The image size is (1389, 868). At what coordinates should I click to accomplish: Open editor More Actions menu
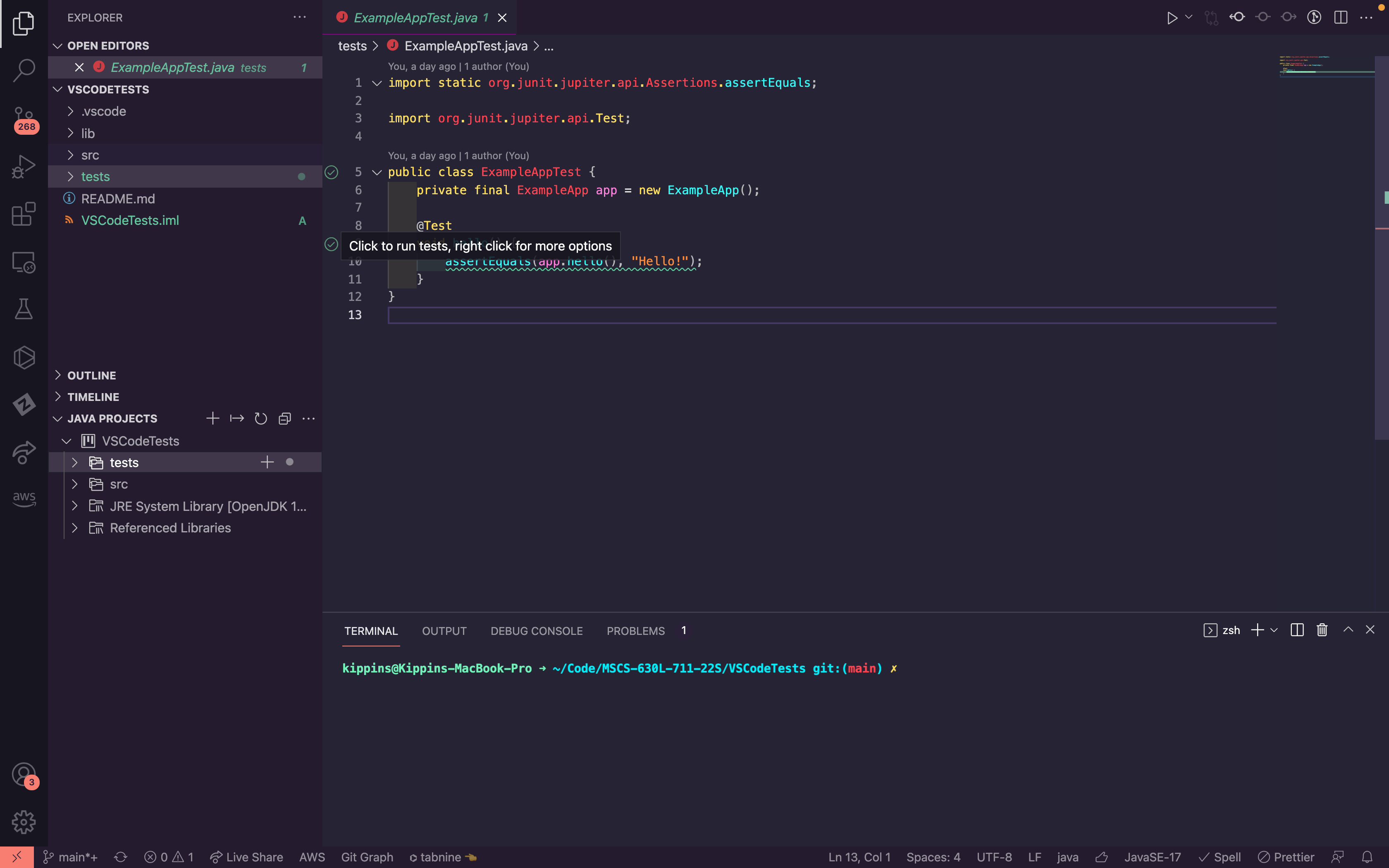click(x=1367, y=18)
